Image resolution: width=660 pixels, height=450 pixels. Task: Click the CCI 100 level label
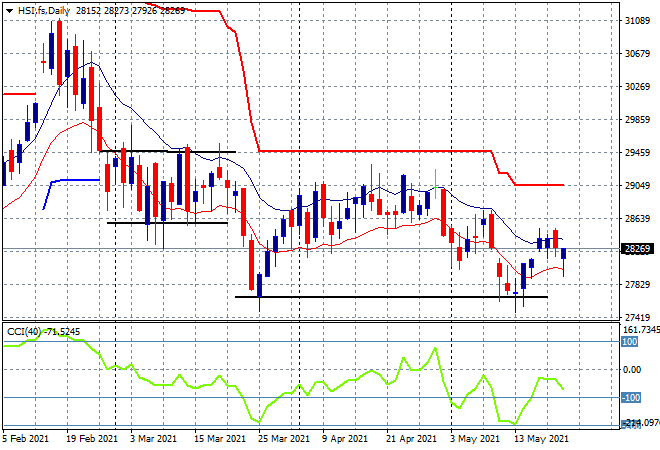629,341
